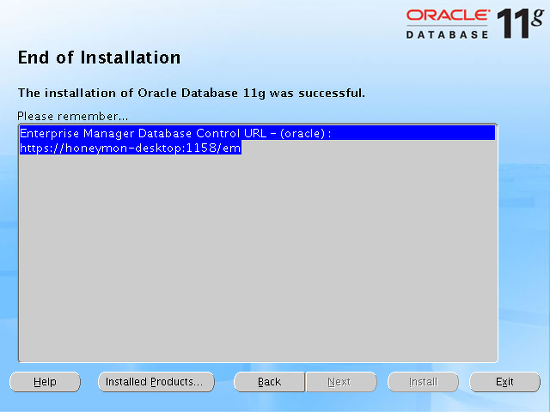
Task: Select the Enterprise Manager Database Control URL line
Action: point(257,133)
